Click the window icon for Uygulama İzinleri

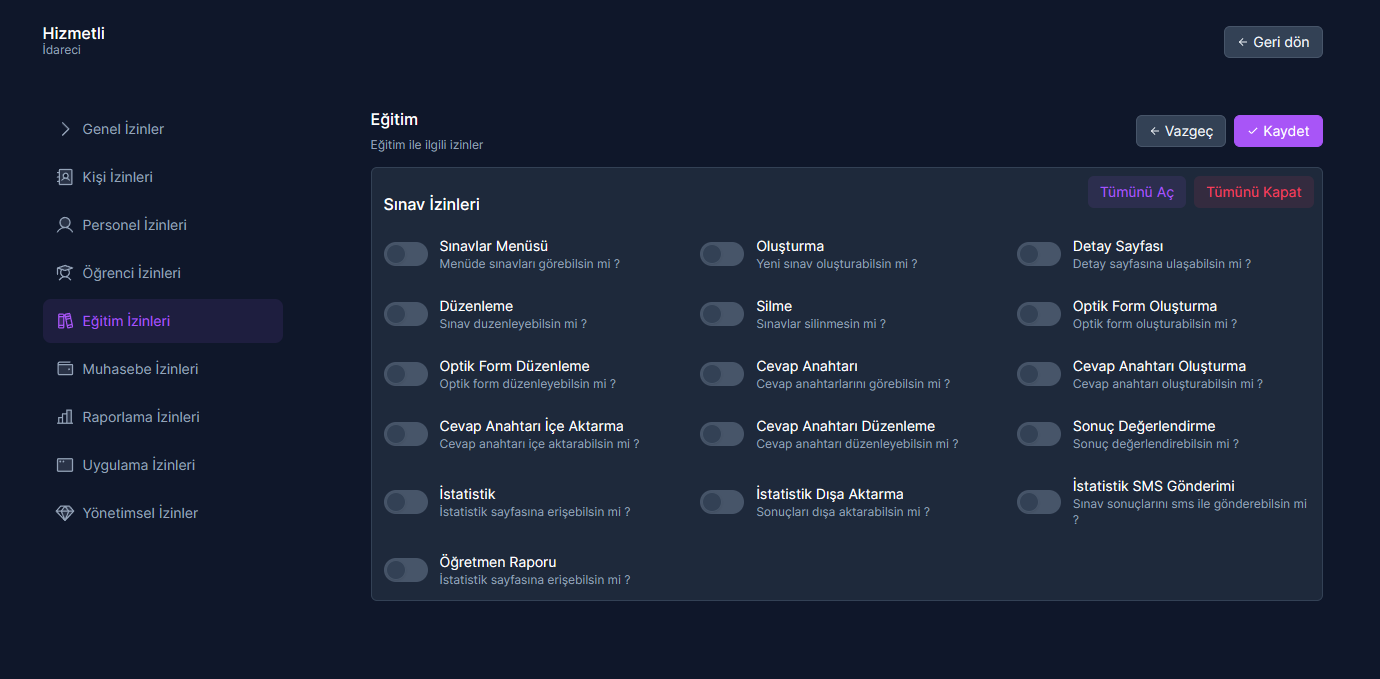click(x=65, y=465)
